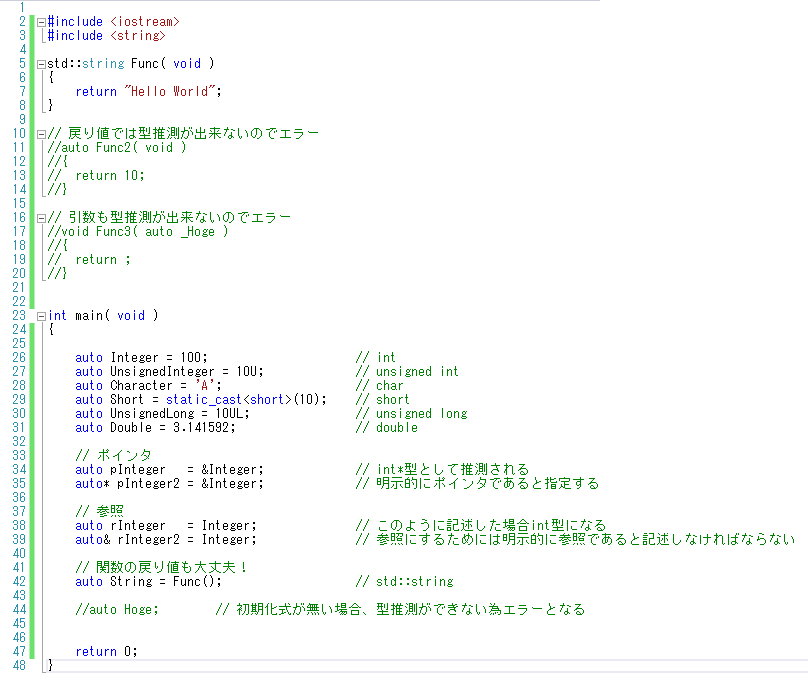This screenshot has height=684, width=808.
Task: Click the // std::string comment
Action: click(x=405, y=581)
